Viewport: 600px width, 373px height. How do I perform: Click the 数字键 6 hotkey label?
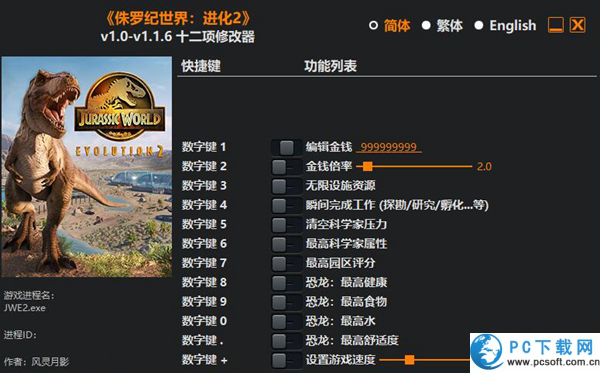tap(204, 244)
